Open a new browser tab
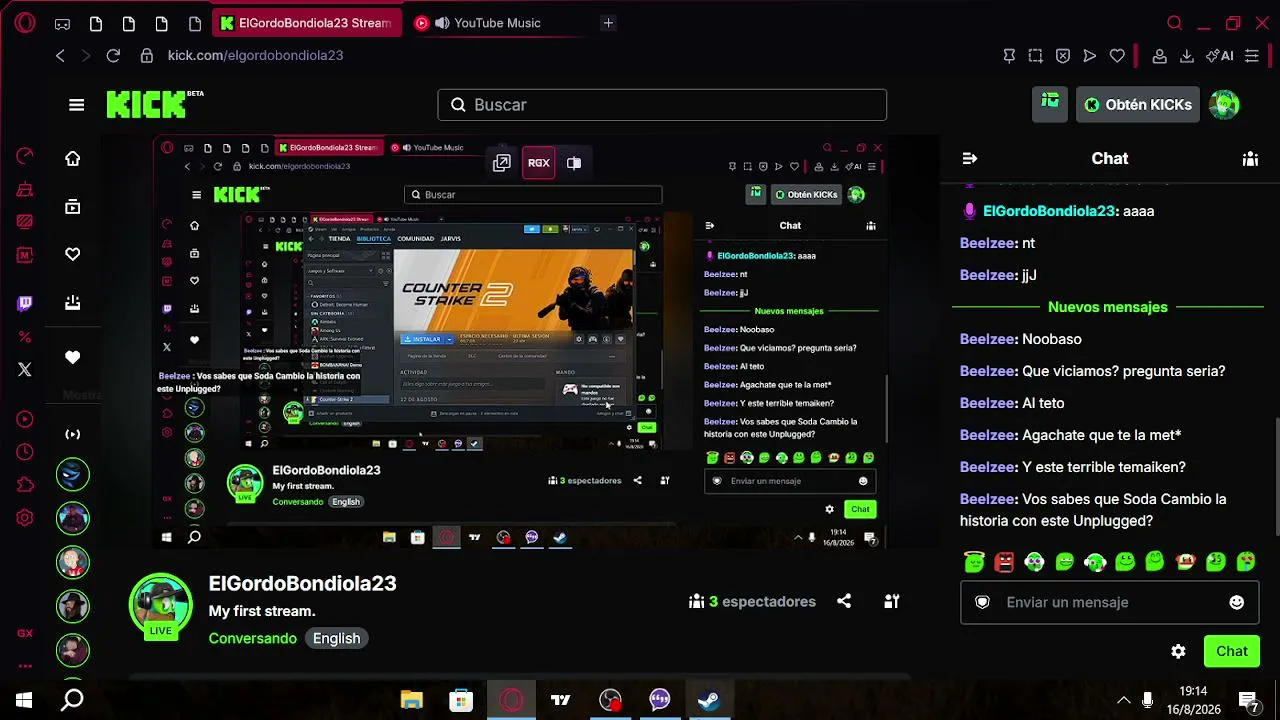1280x720 pixels. point(608,23)
